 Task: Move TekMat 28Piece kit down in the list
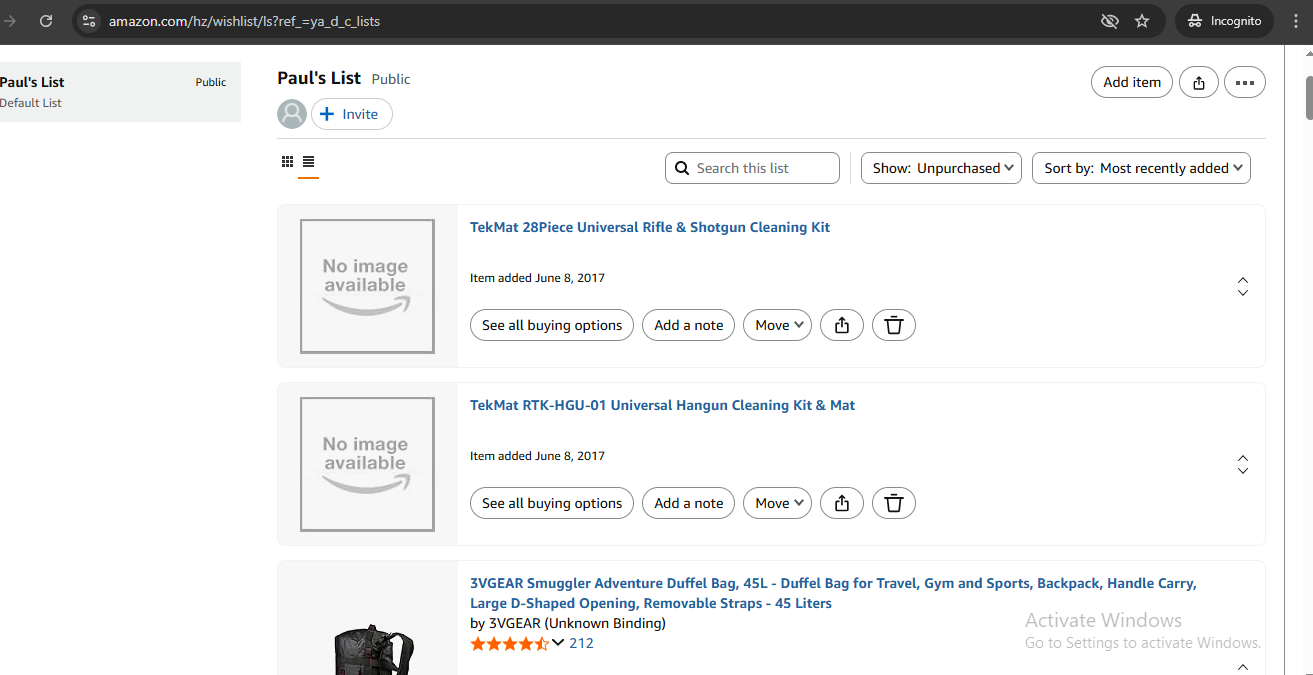(1243, 292)
